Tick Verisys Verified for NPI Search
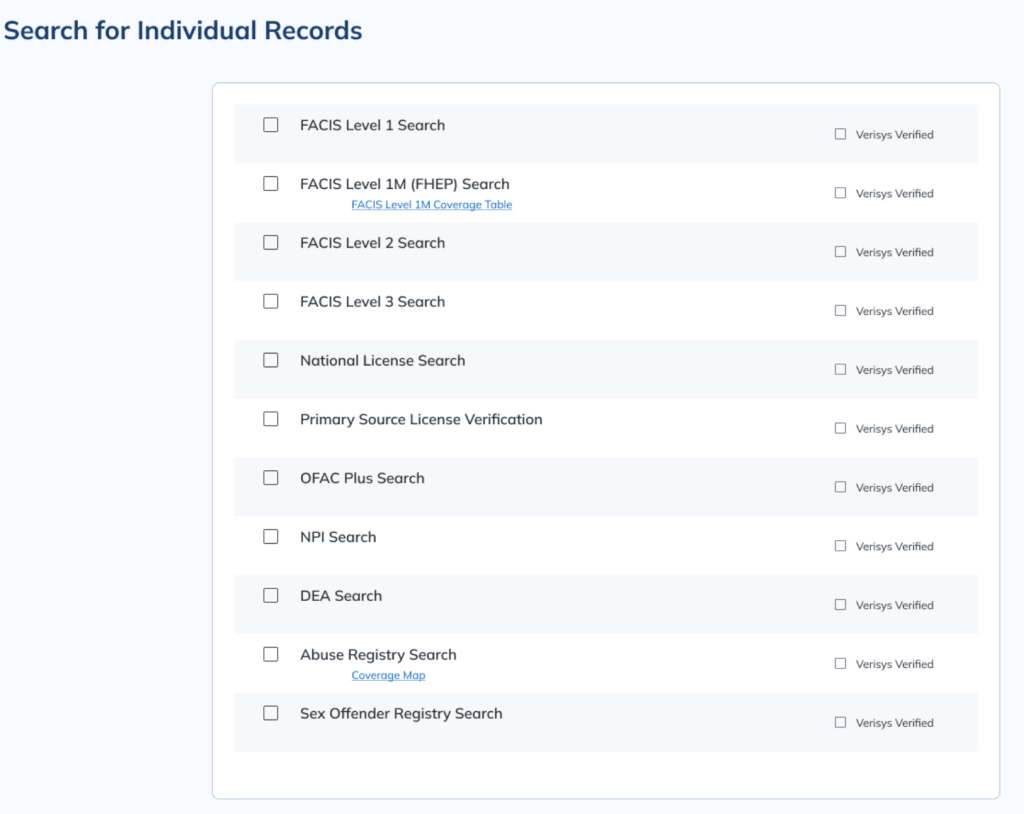 coord(840,546)
